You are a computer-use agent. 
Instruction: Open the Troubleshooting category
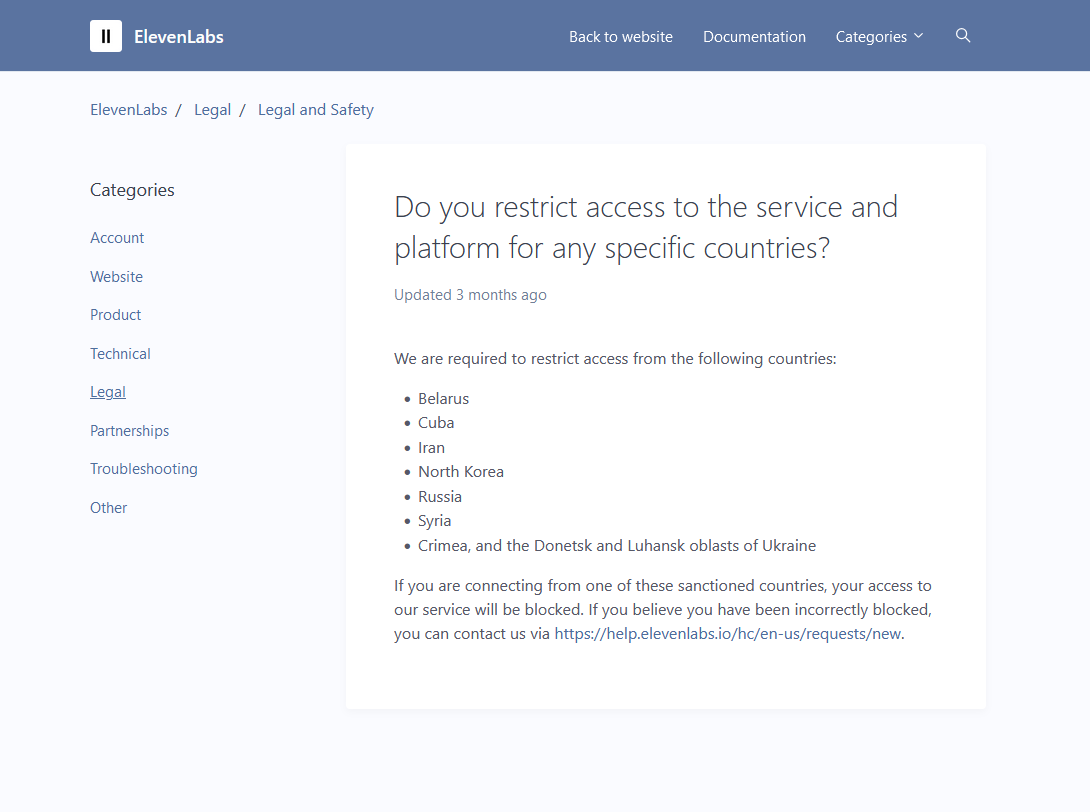[144, 469]
